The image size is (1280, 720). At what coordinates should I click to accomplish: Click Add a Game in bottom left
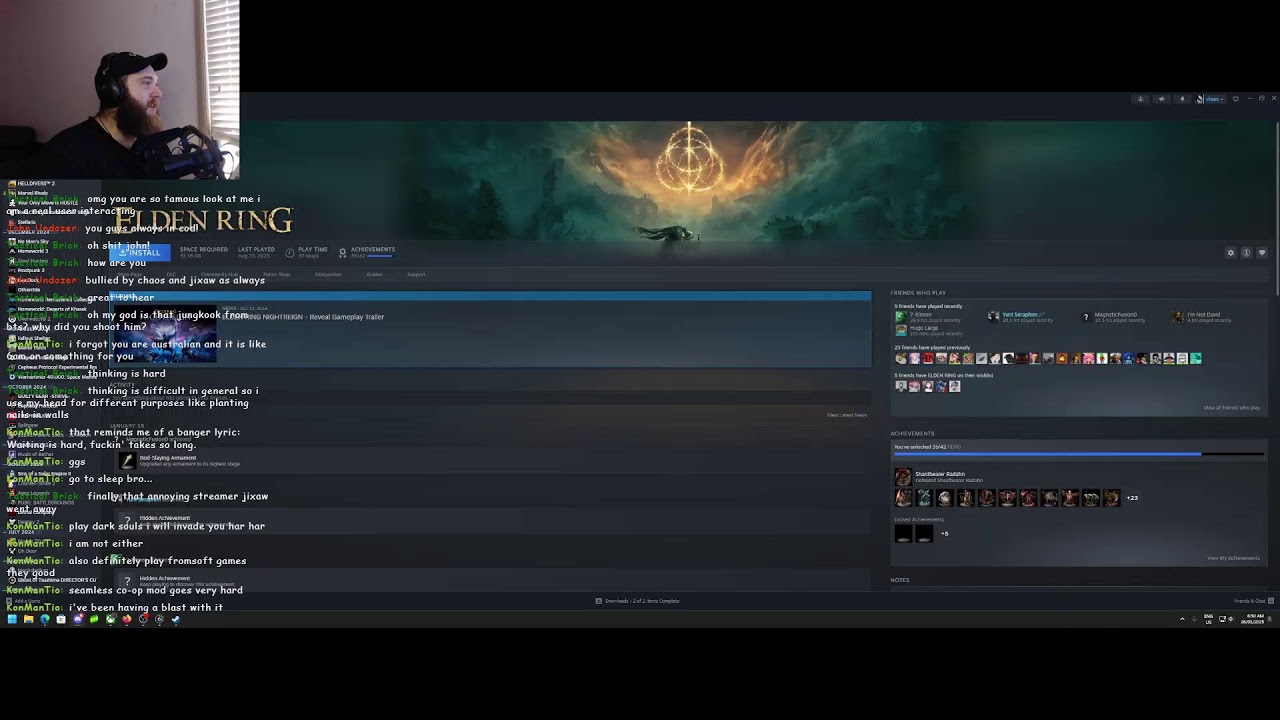24,601
